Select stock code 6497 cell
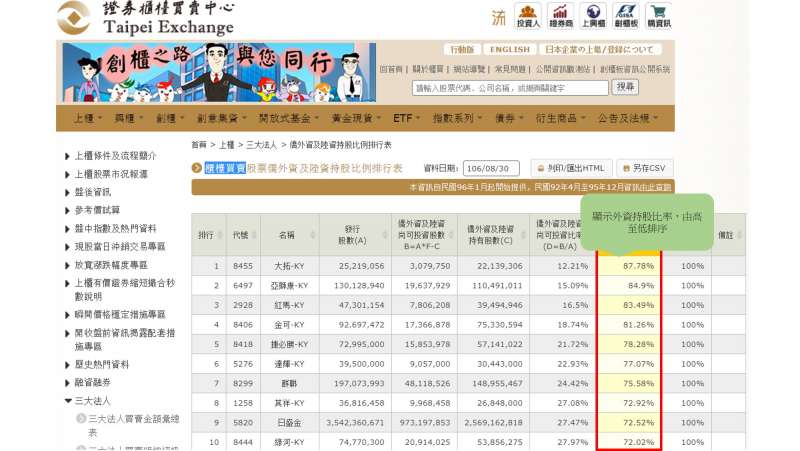The height and width of the screenshot is (451, 800). pyautogui.click(x=243, y=286)
